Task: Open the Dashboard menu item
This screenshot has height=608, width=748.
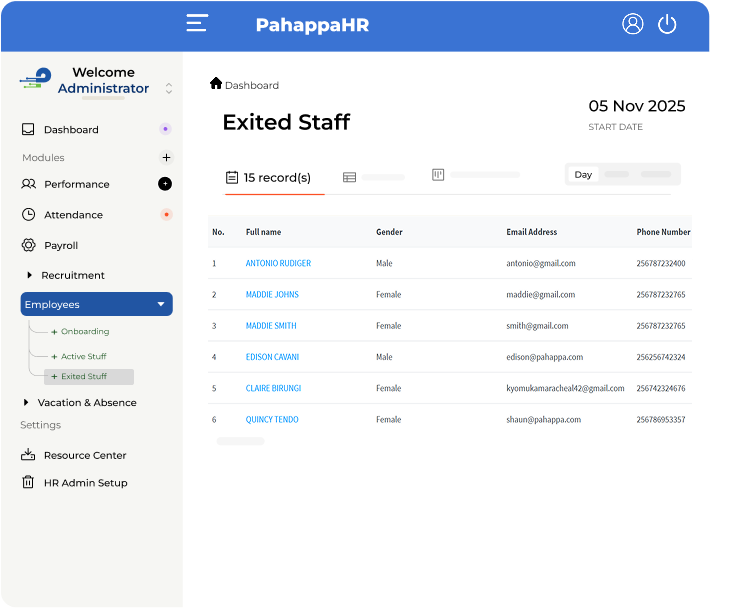Action: tap(71, 129)
